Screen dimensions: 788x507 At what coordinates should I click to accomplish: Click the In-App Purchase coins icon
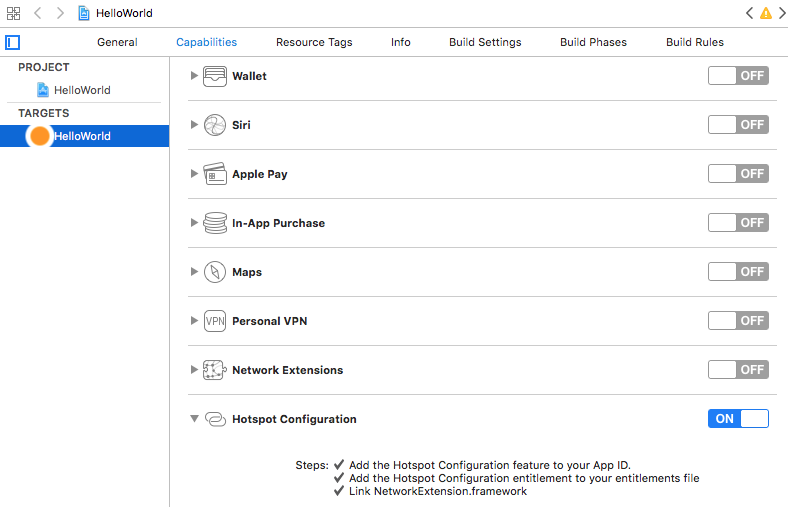pos(215,223)
